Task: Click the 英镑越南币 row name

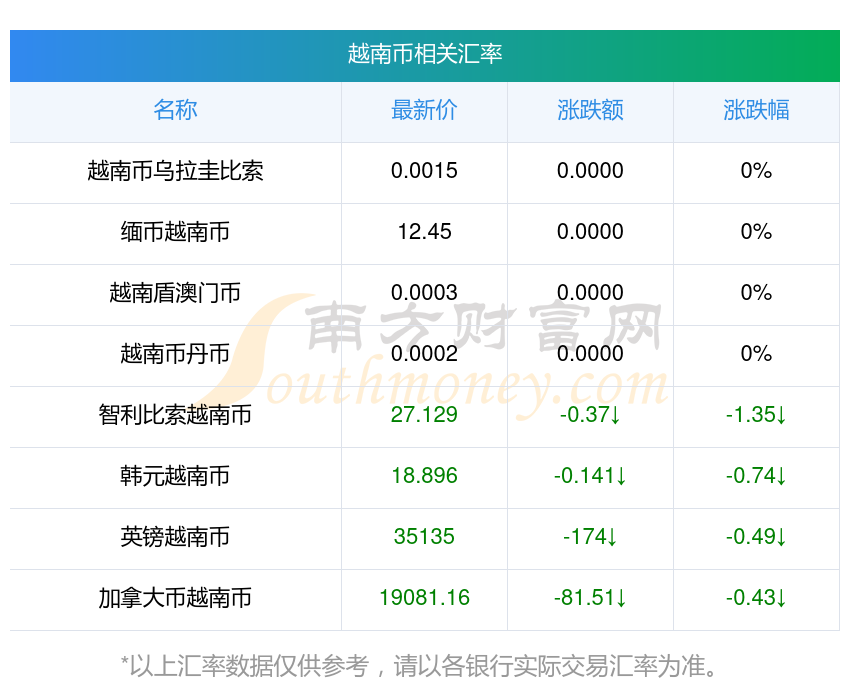Action: coord(175,537)
